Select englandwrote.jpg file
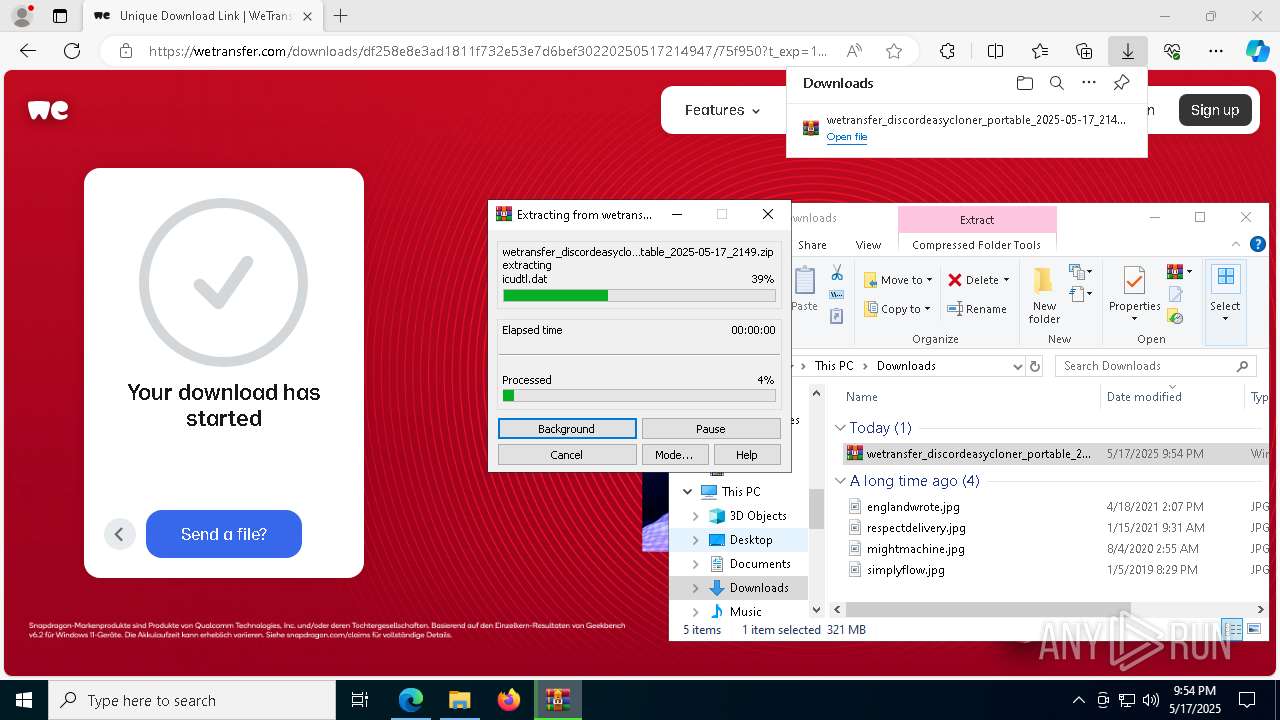Viewport: 1280px width, 720px height. (x=913, y=507)
